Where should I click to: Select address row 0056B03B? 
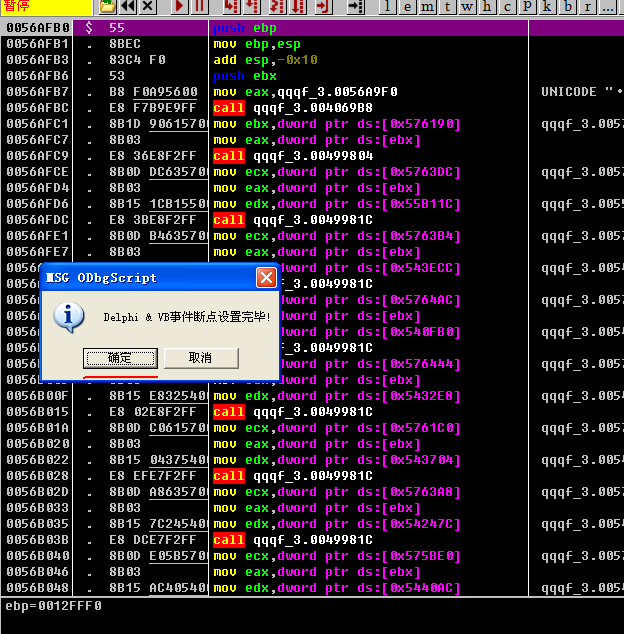pos(37,540)
